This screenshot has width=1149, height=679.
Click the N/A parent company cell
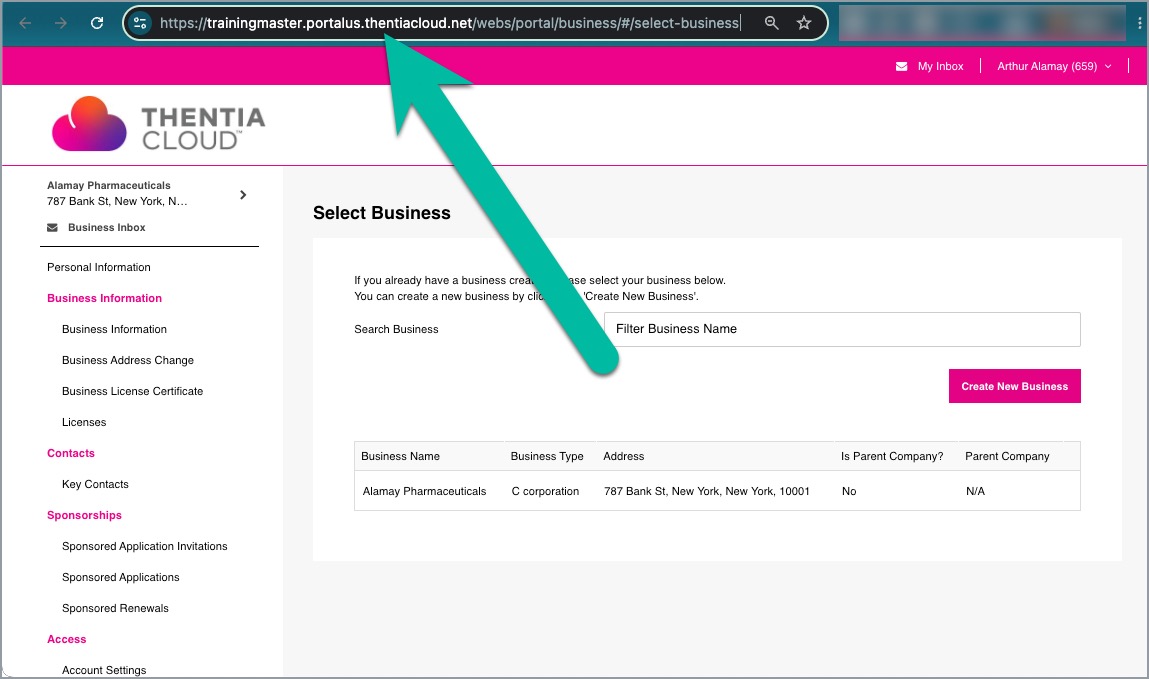pyautogui.click(x=975, y=491)
